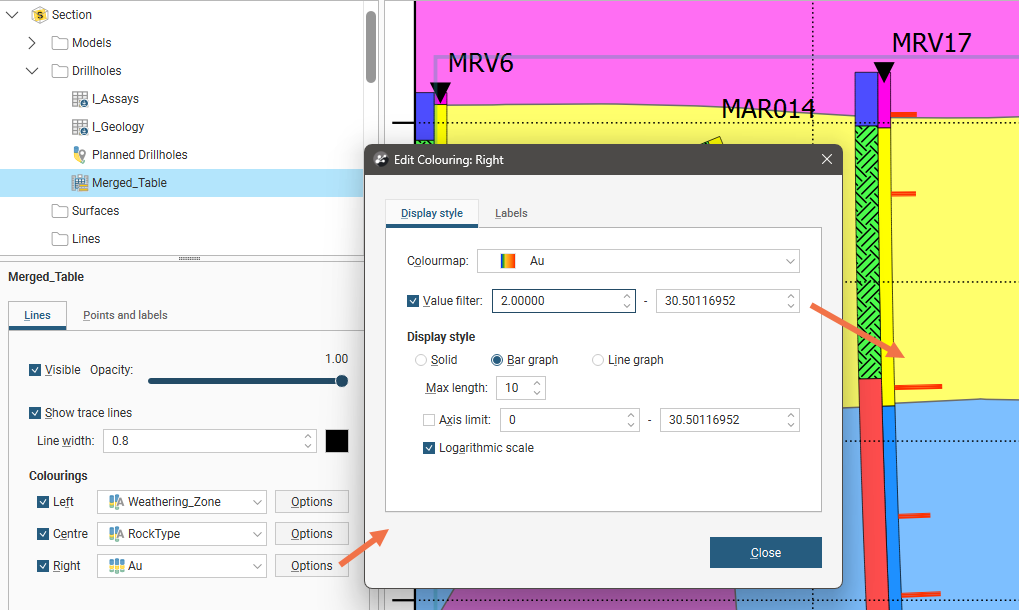Collapse the Drillholes folder
This screenshot has width=1019, height=610.
(32, 71)
